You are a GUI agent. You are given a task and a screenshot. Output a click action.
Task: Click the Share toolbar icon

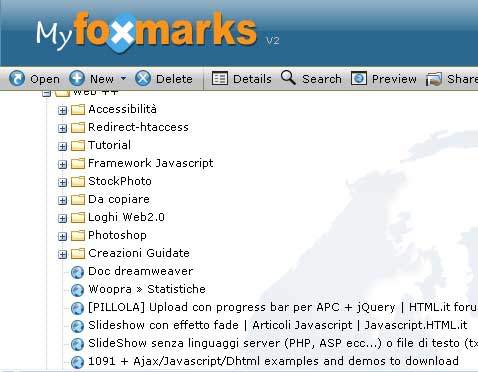(434, 79)
